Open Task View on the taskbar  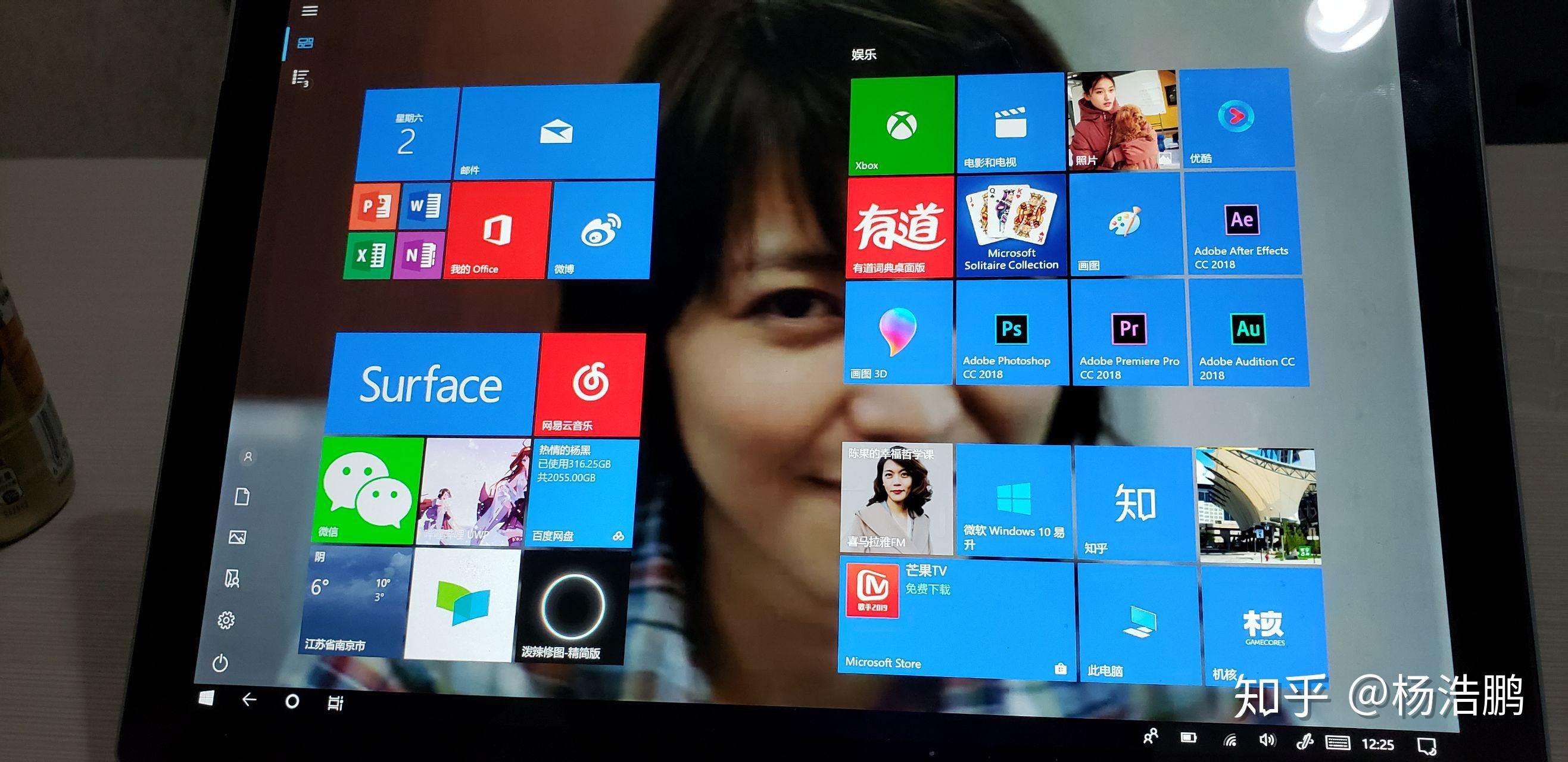tap(335, 703)
